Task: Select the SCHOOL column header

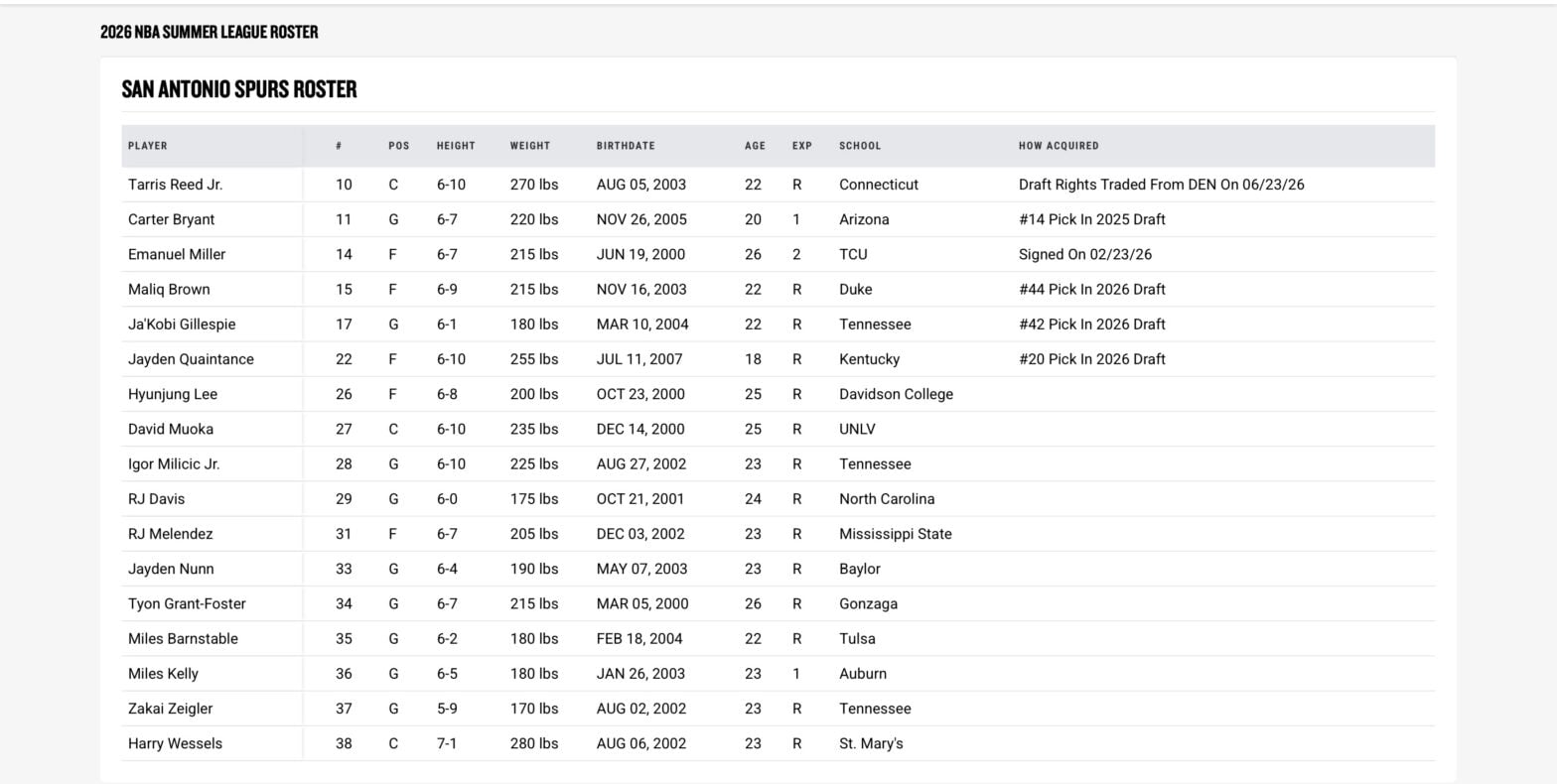Action: 860,146
